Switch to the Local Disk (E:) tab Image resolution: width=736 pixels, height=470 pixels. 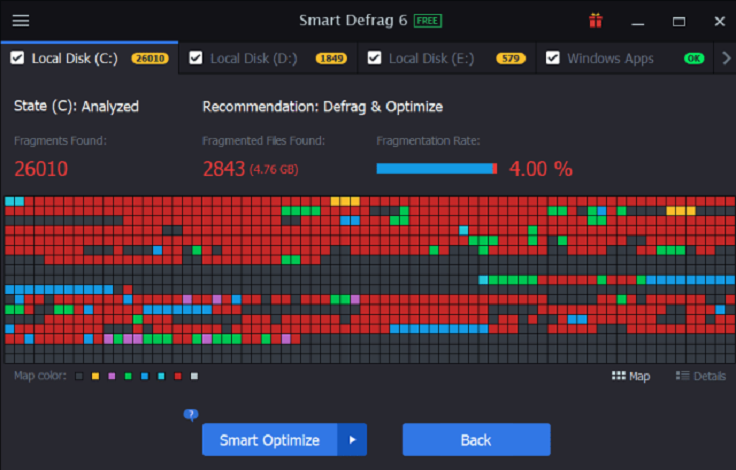[446, 58]
